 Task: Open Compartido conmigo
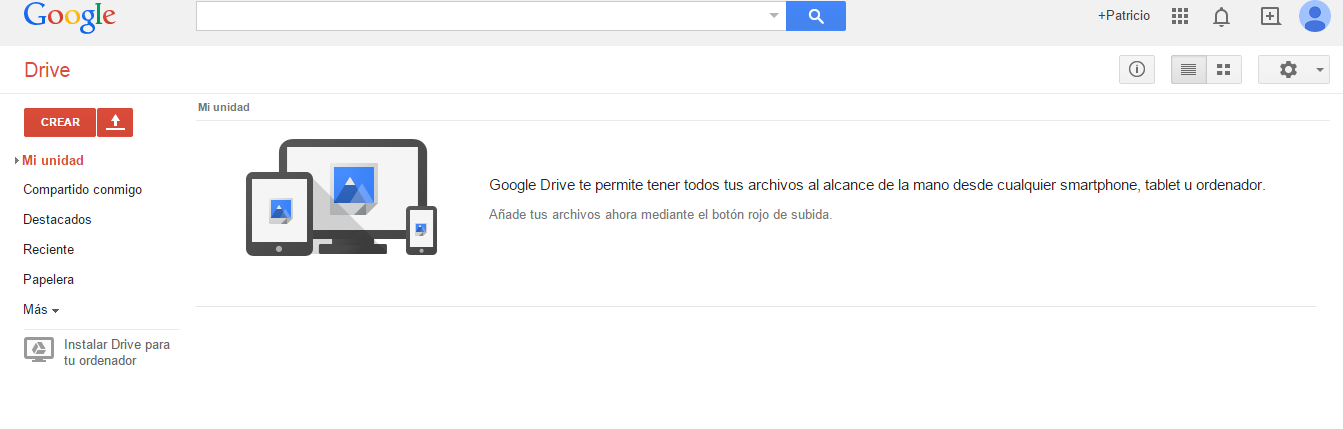click(83, 189)
